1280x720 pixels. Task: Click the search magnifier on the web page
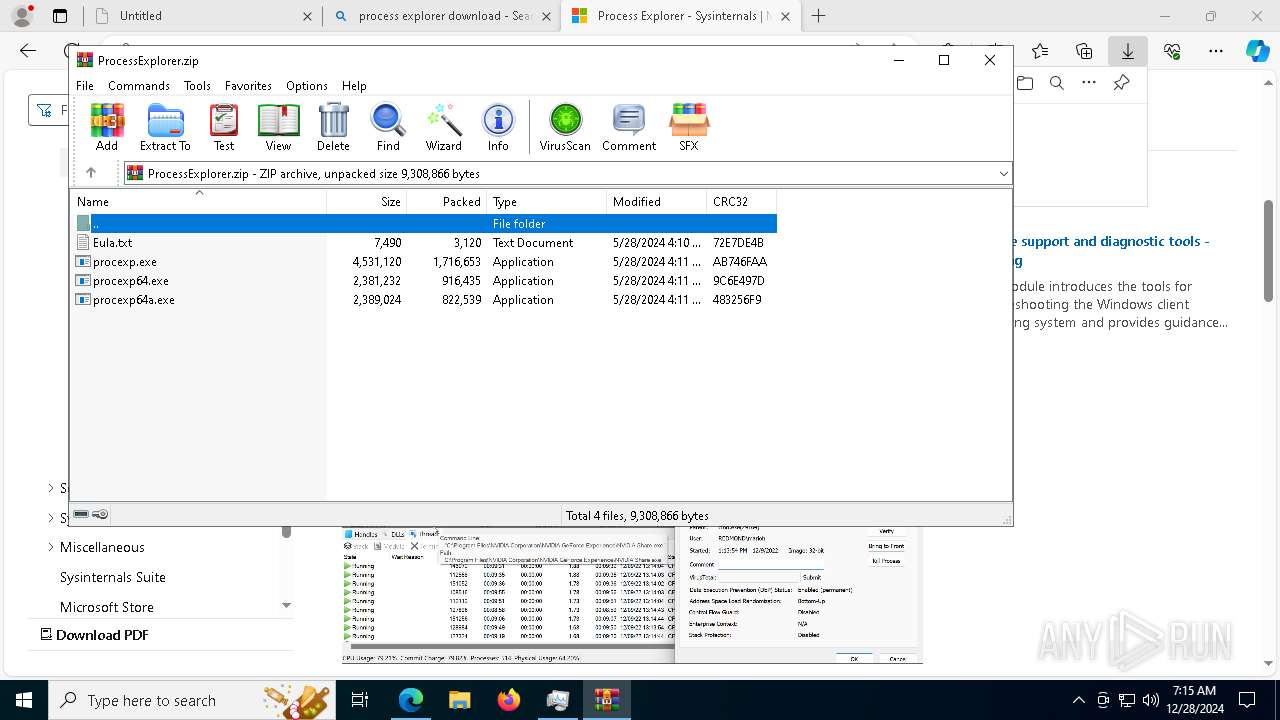point(1057,83)
